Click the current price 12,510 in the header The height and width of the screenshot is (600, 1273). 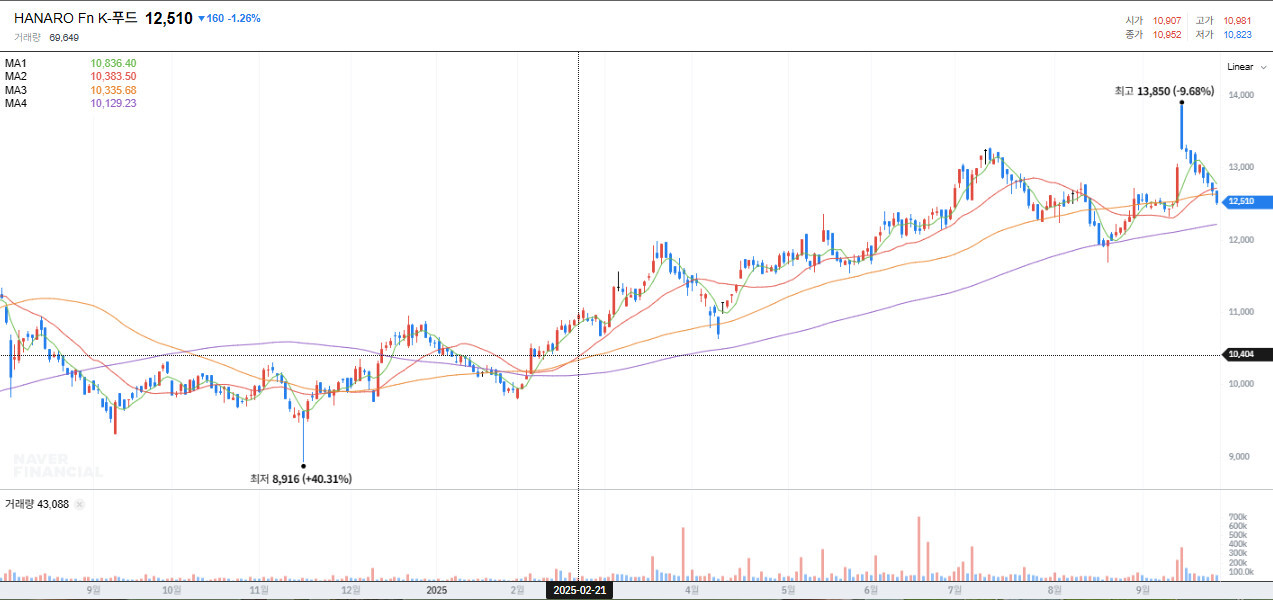coord(169,18)
